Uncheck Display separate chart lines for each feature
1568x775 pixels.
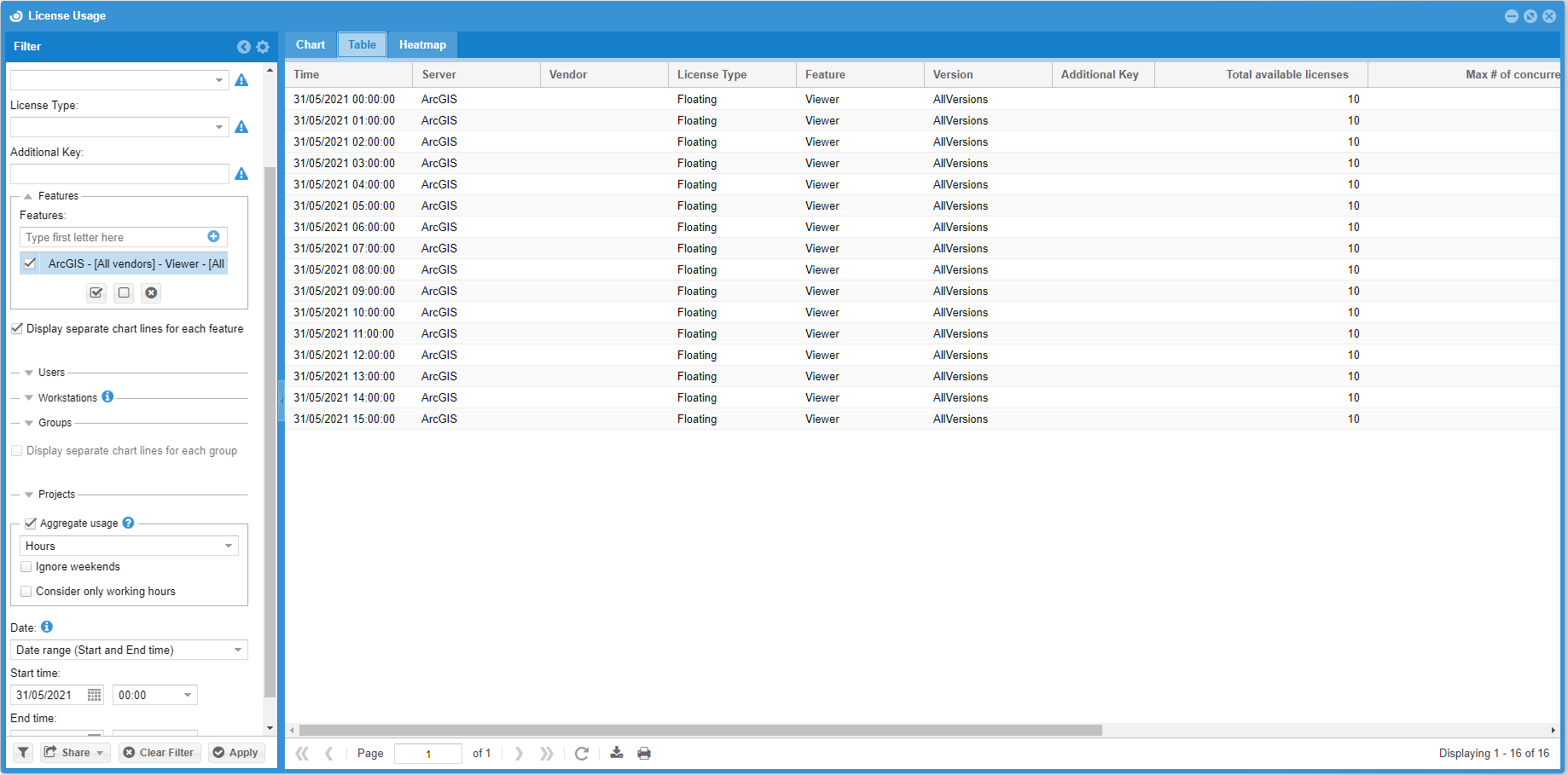tap(17, 328)
